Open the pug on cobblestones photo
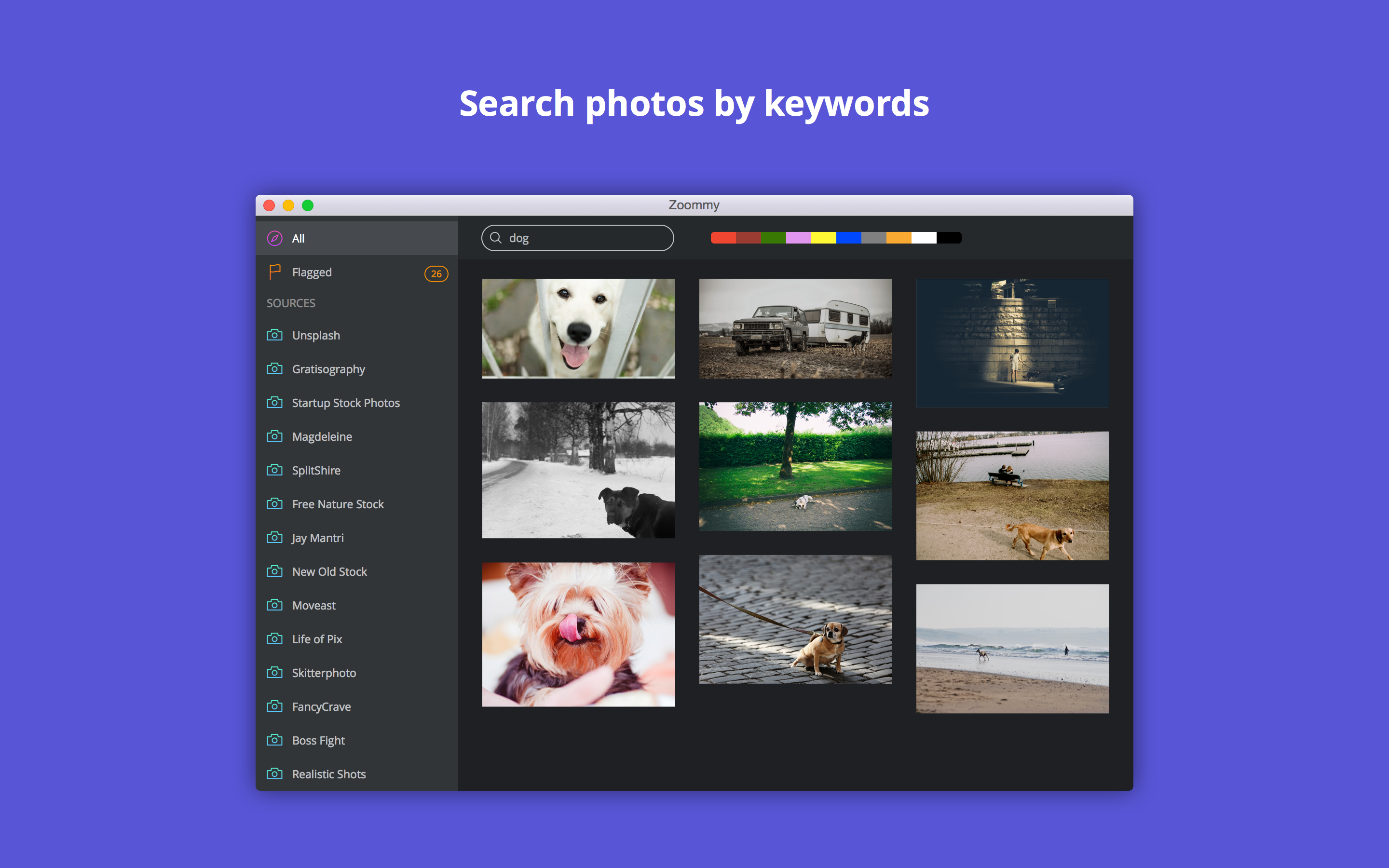Image resolution: width=1389 pixels, height=868 pixels. tap(795, 619)
